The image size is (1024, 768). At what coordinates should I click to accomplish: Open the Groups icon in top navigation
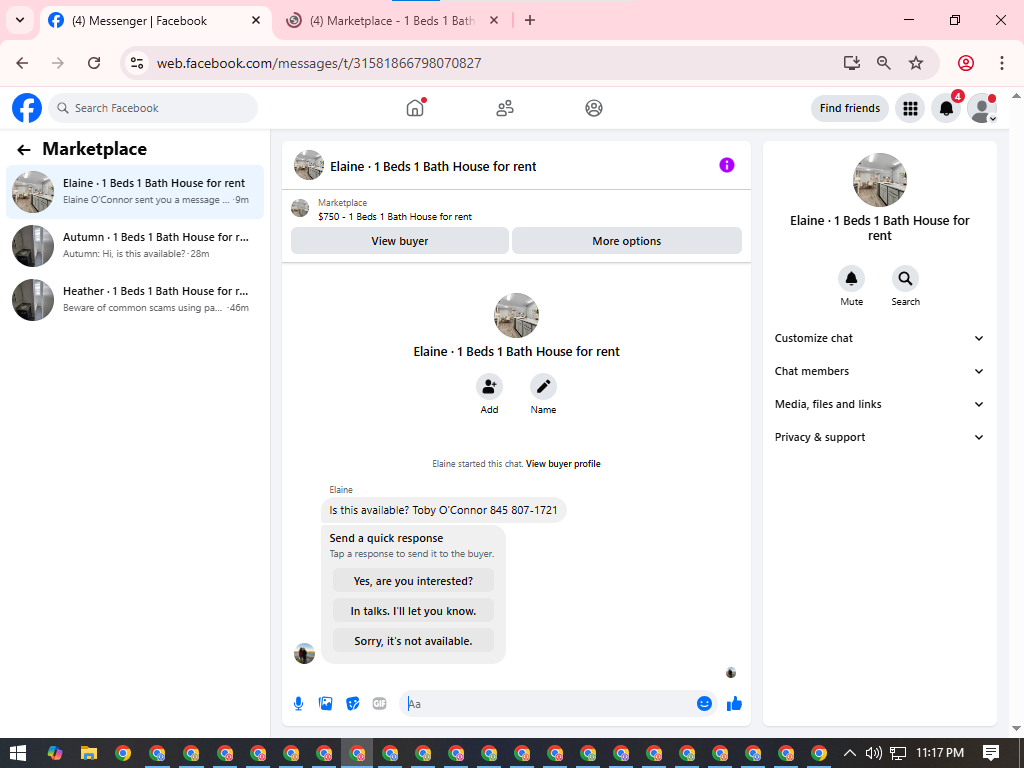point(594,108)
